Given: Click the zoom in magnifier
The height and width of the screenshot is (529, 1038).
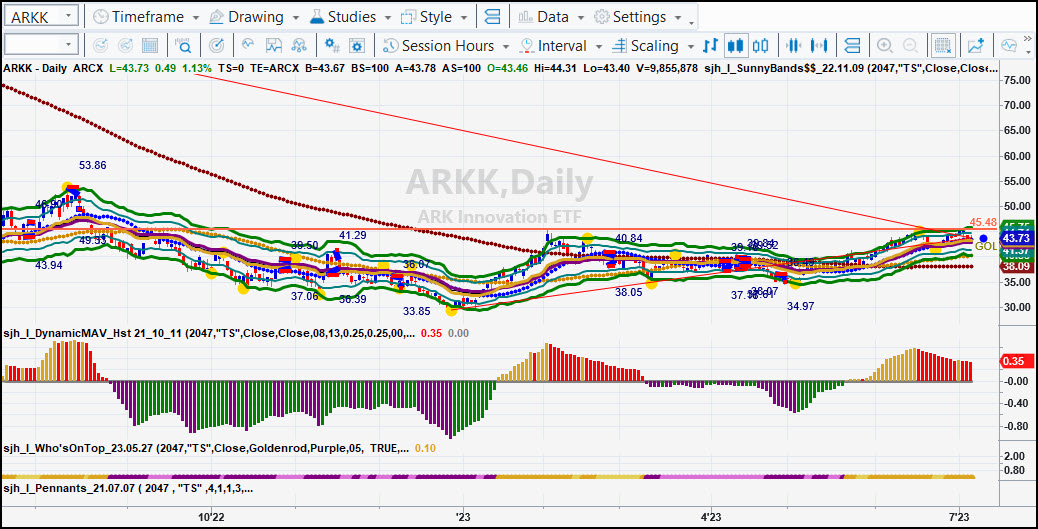Looking at the screenshot, I should click(884, 46).
